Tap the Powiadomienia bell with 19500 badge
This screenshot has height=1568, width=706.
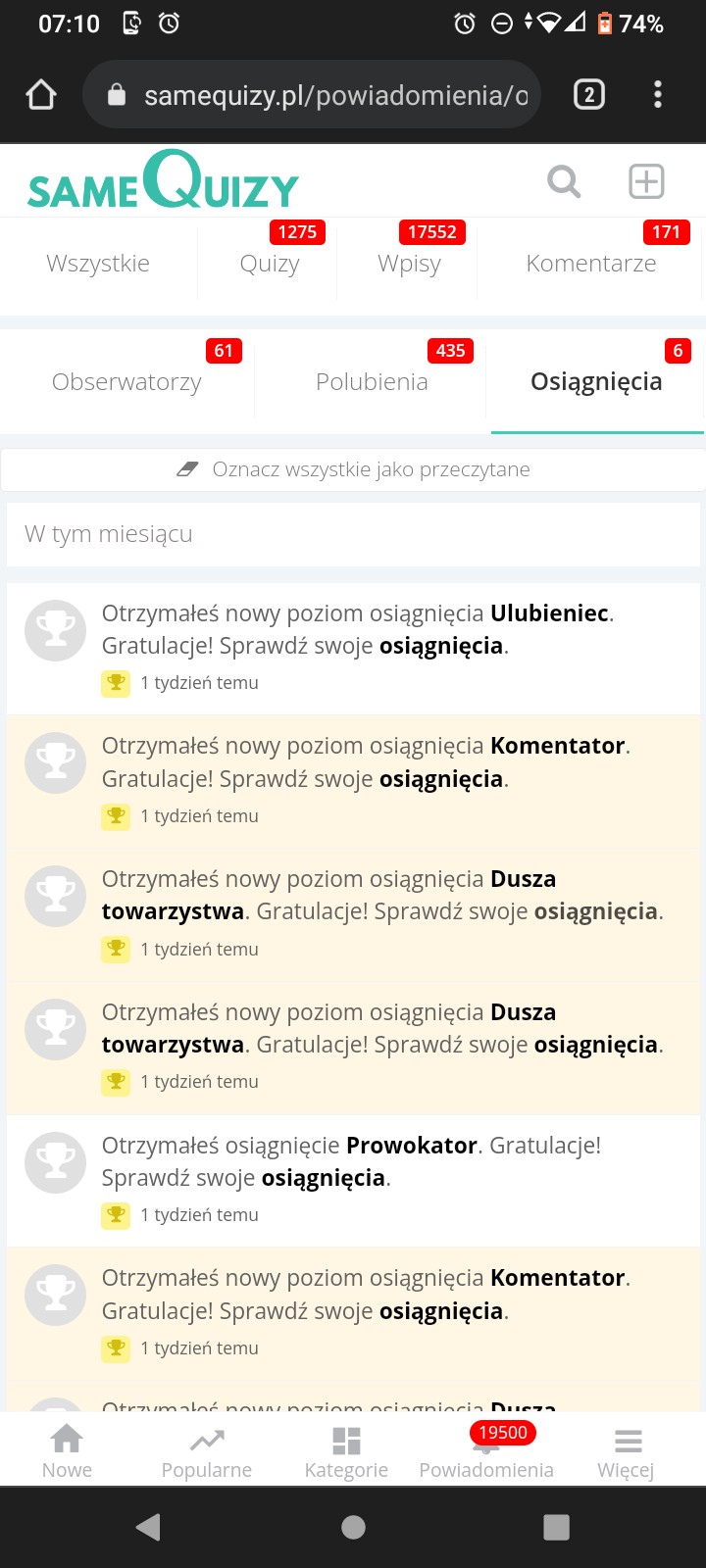(x=486, y=1450)
